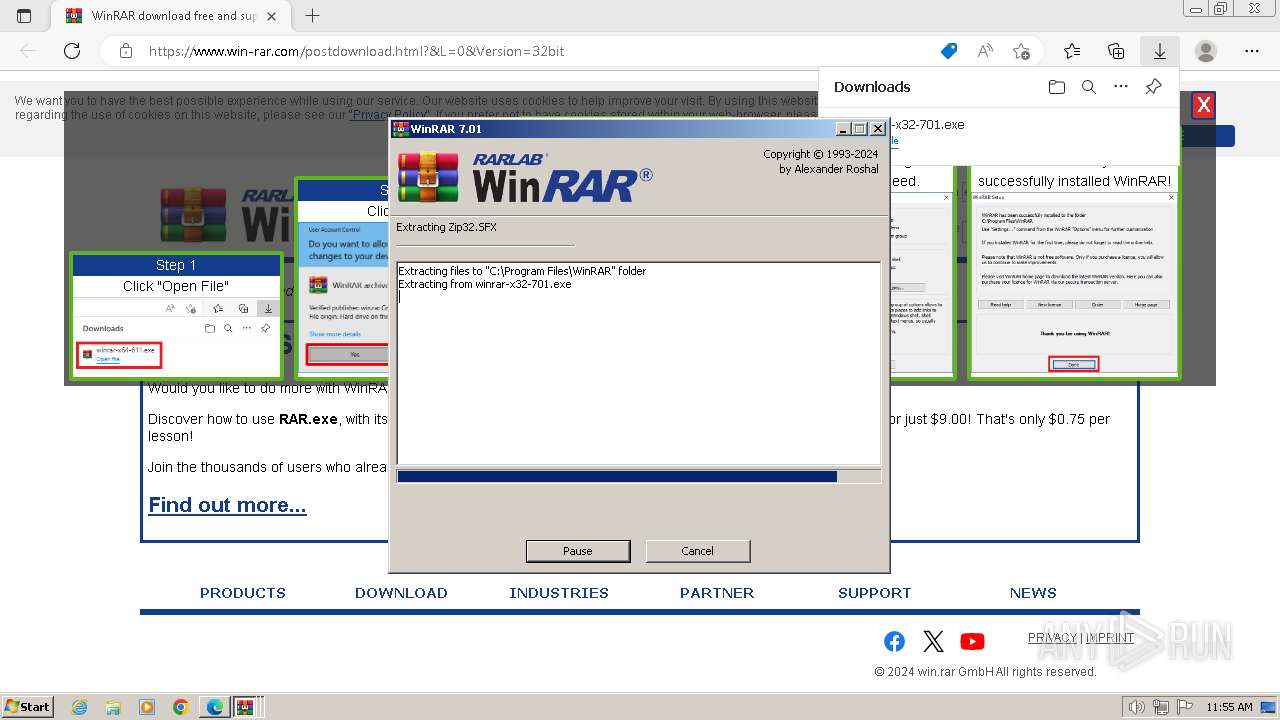
Task: Open the tab actions menu icon
Action: point(24,16)
